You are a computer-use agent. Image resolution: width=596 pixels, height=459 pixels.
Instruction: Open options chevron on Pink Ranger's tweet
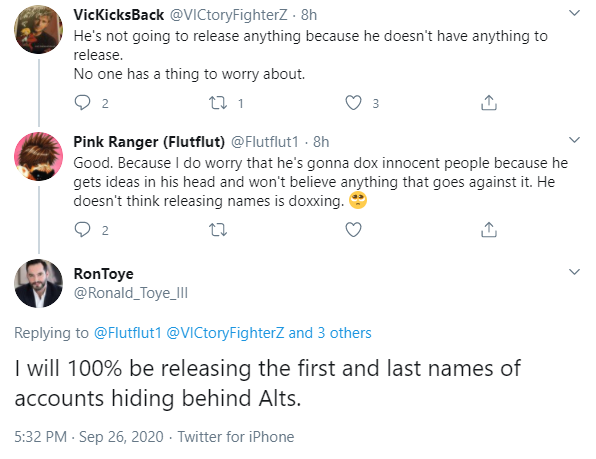pyautogui.click(x=574, y=140)
